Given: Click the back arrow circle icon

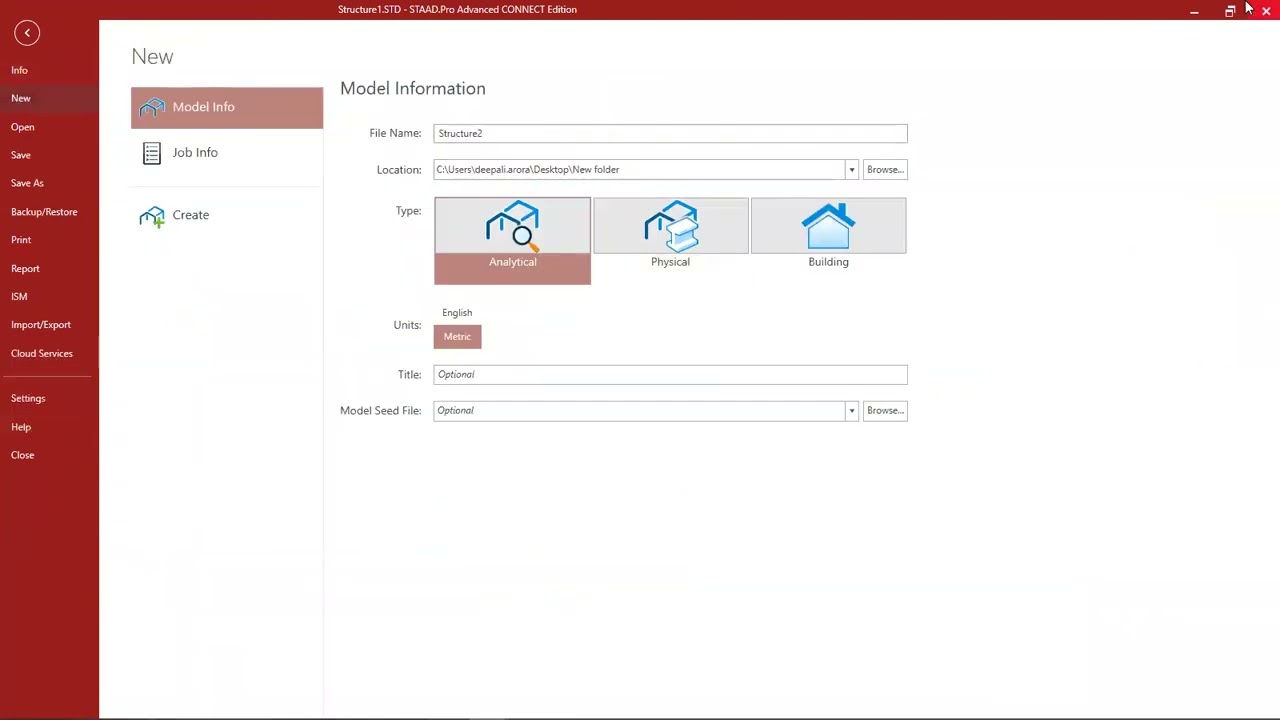Looking at the screenshot, I should [27, 33].
